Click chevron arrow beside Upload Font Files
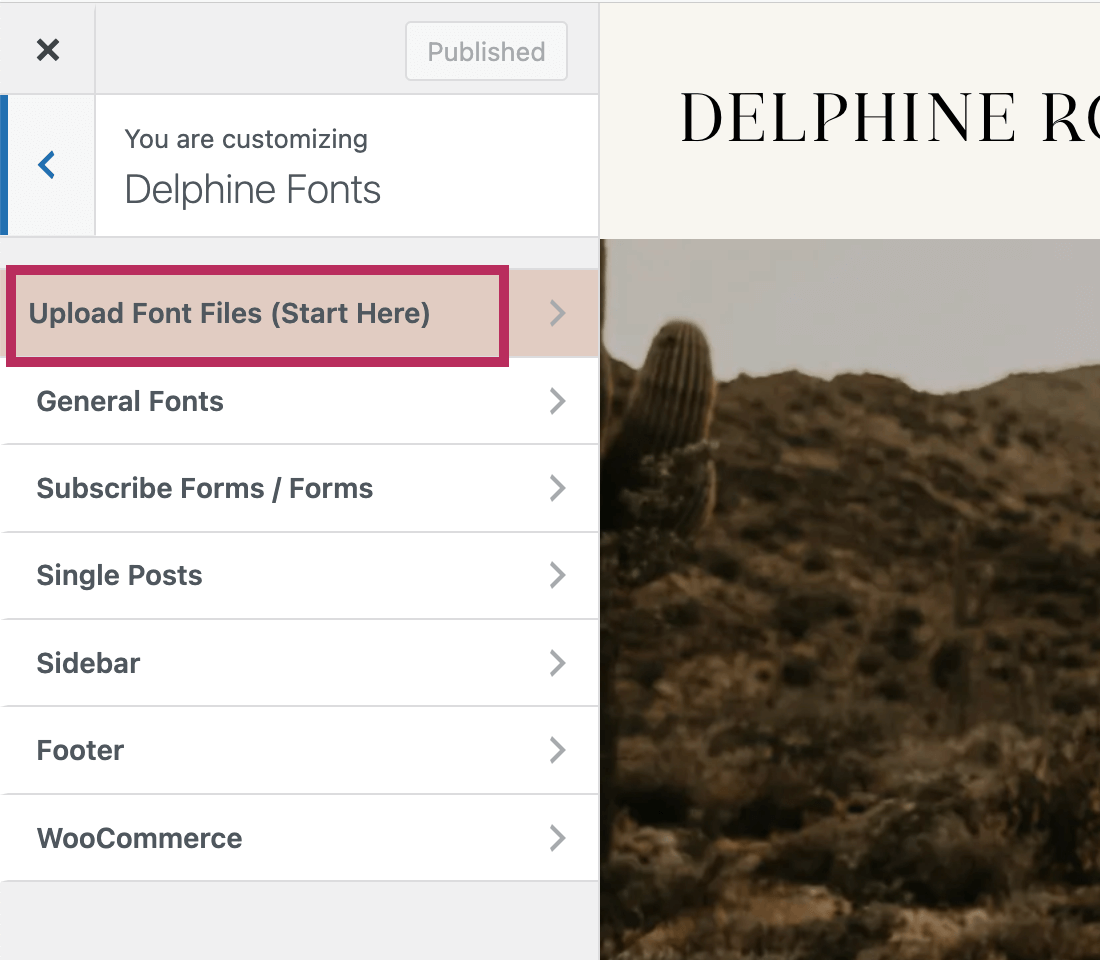Viewport: 1100px width, 960px height. [558, 314]
